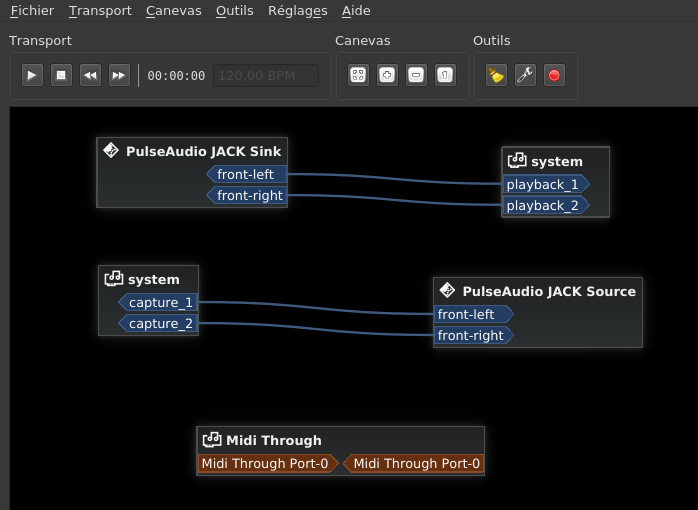This screenshot has width=698, height=510.
Task: Open the Aide menu
Action: coord(356,11)
